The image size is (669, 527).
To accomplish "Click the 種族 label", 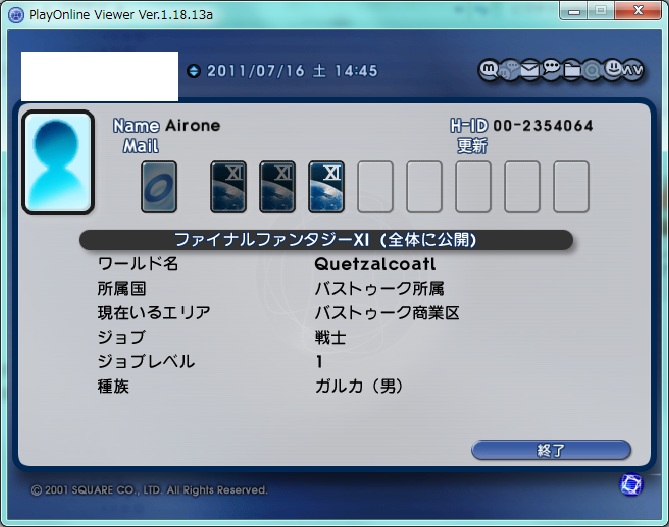I will point(113,386).
